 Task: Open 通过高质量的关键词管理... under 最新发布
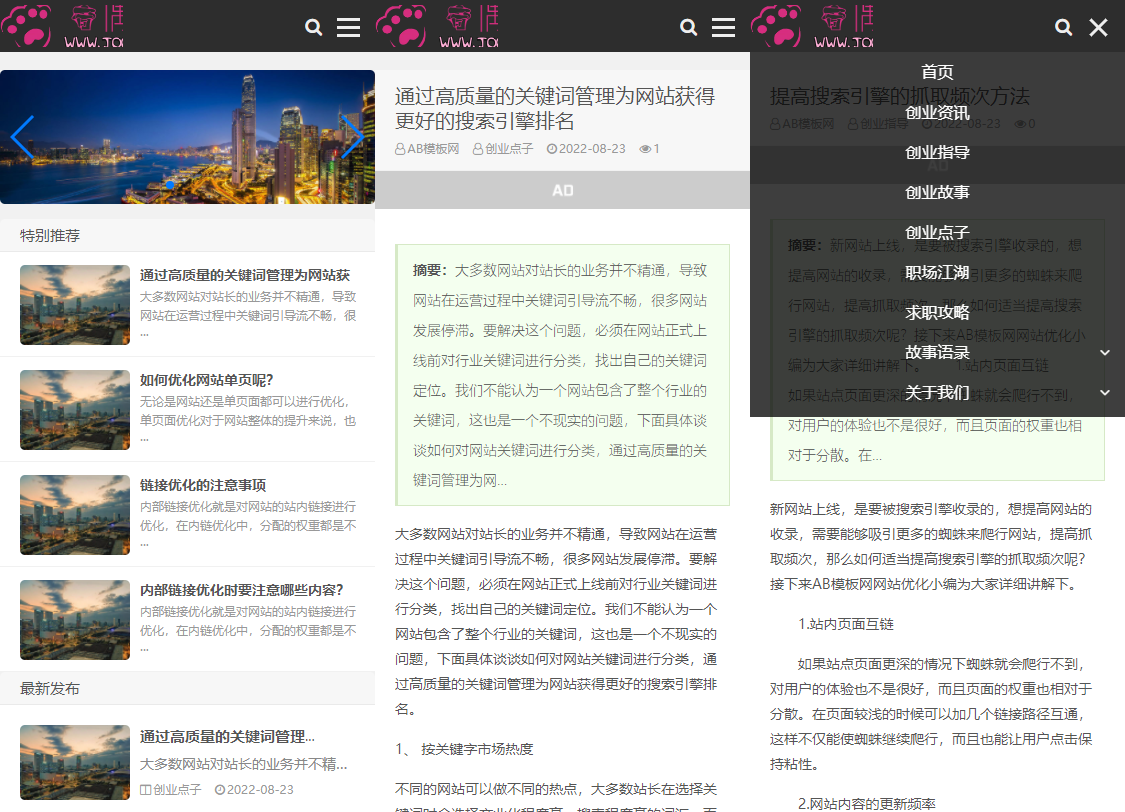(x=227, y=737)
